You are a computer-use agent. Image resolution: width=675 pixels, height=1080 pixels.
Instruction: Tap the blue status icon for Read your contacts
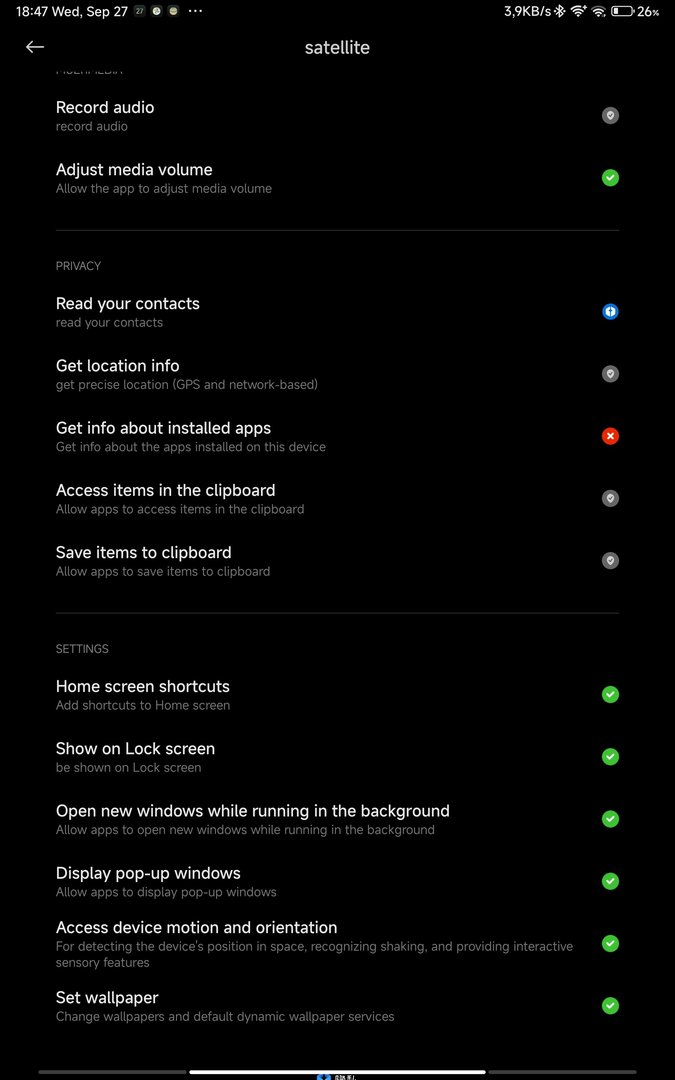(x=610, y=312)
